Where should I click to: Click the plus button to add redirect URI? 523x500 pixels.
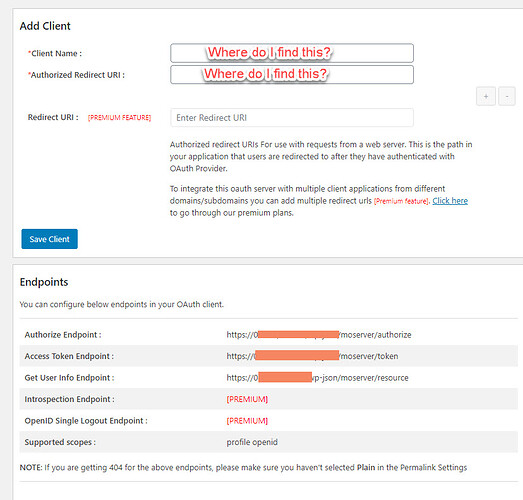[x=486, y=96]
